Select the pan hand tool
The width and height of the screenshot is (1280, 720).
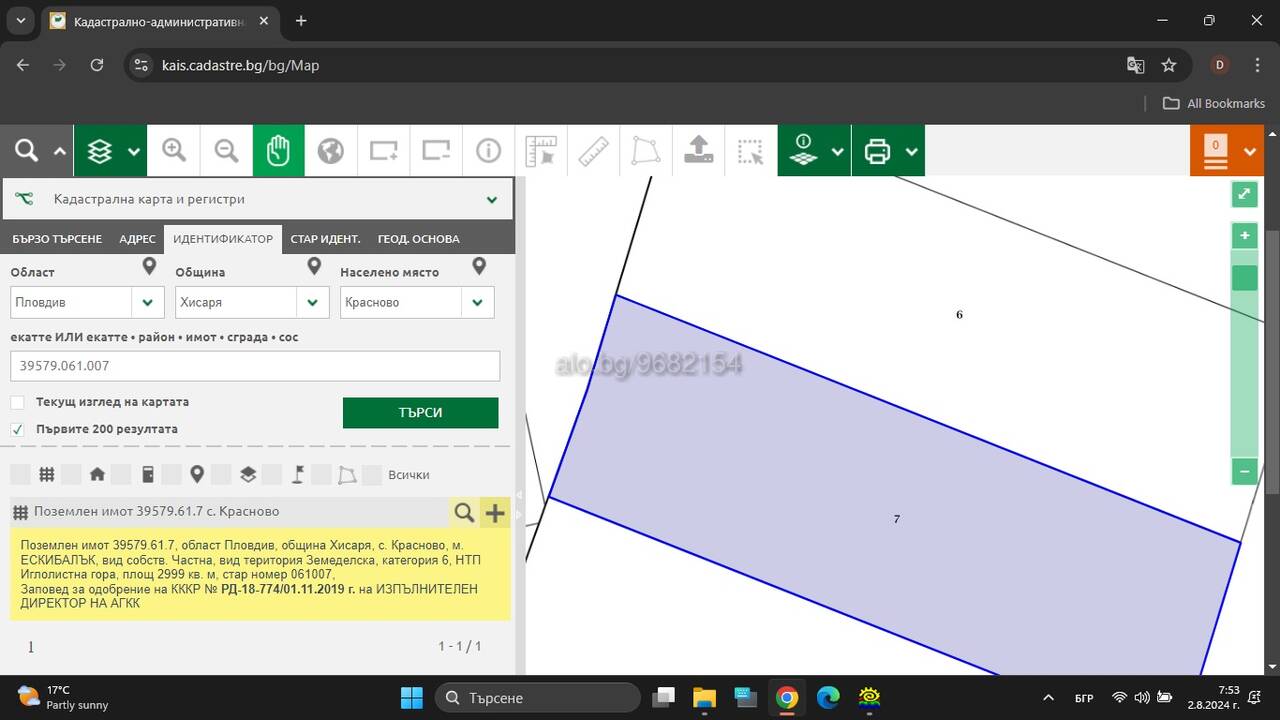pyautogui.click(x=278, y=151)
